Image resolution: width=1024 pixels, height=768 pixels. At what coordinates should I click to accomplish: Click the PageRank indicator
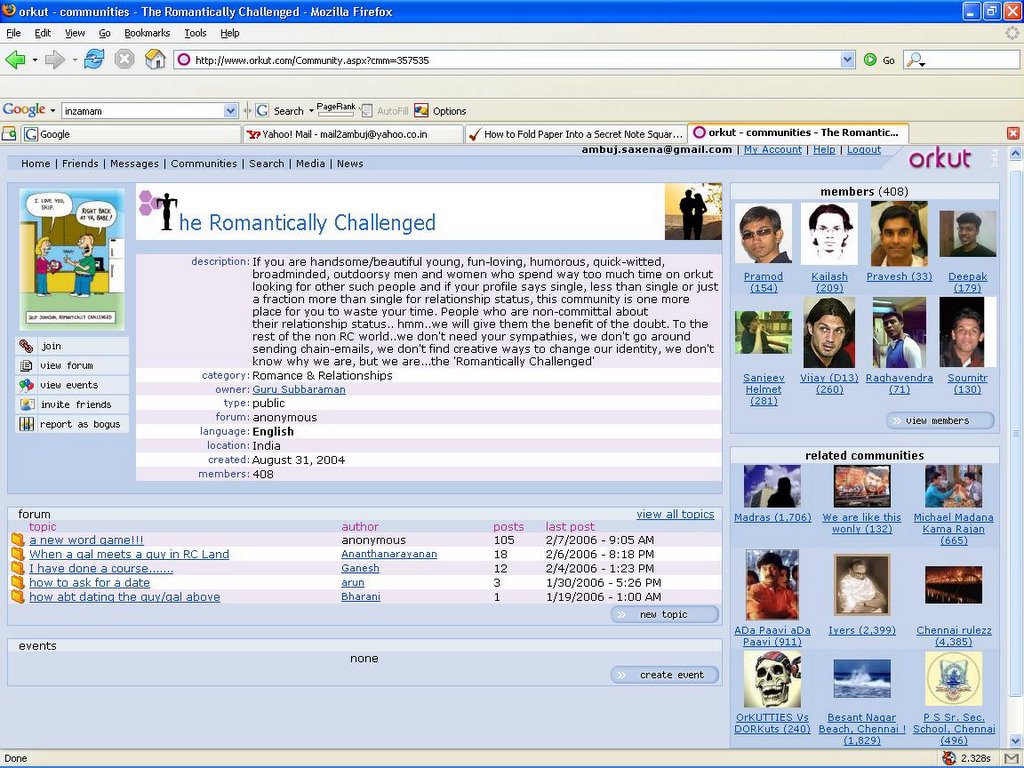[336, 110]
